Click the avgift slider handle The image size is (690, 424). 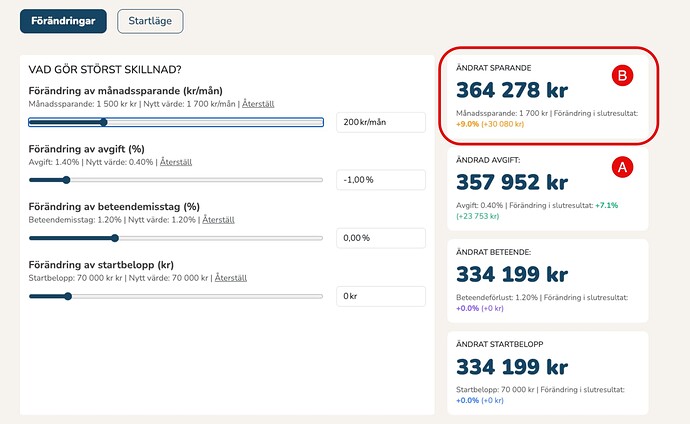66,180
